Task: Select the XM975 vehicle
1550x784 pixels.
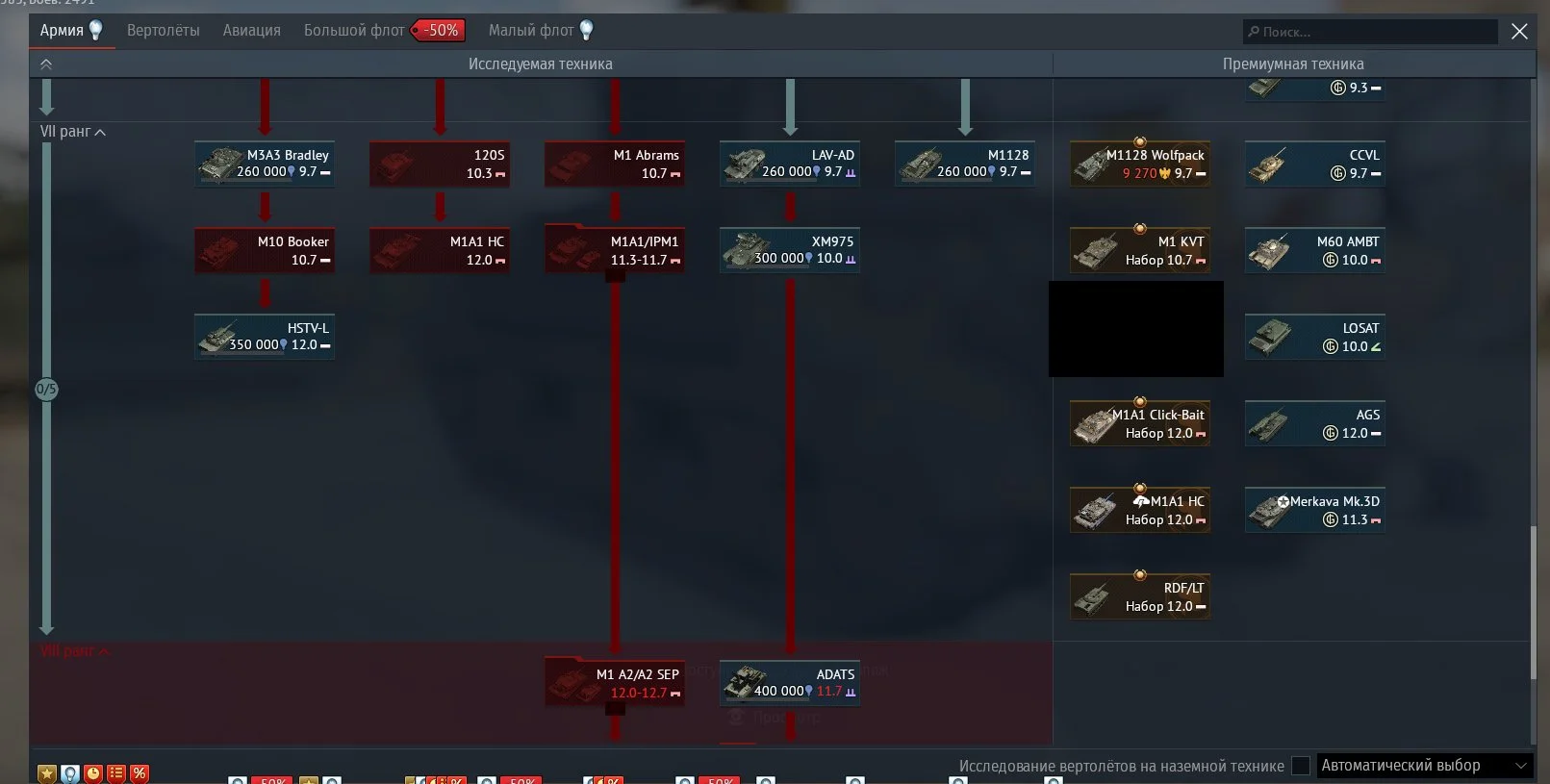Action: (790, 250)
